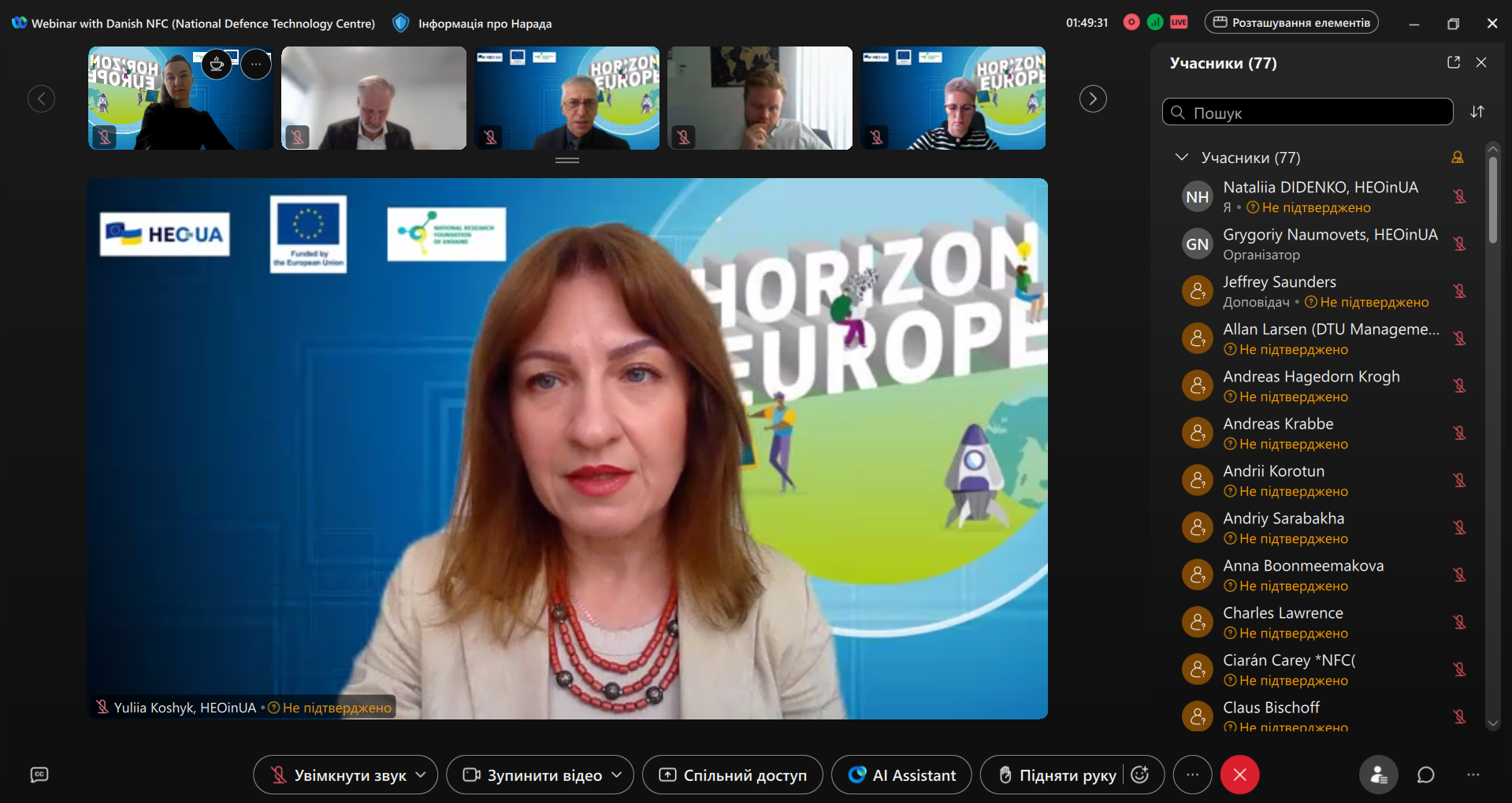Viewport: 1512px width, 803px height.
Task: Unmute with Увімкнути звук button
Action: (x=337, y=775)
